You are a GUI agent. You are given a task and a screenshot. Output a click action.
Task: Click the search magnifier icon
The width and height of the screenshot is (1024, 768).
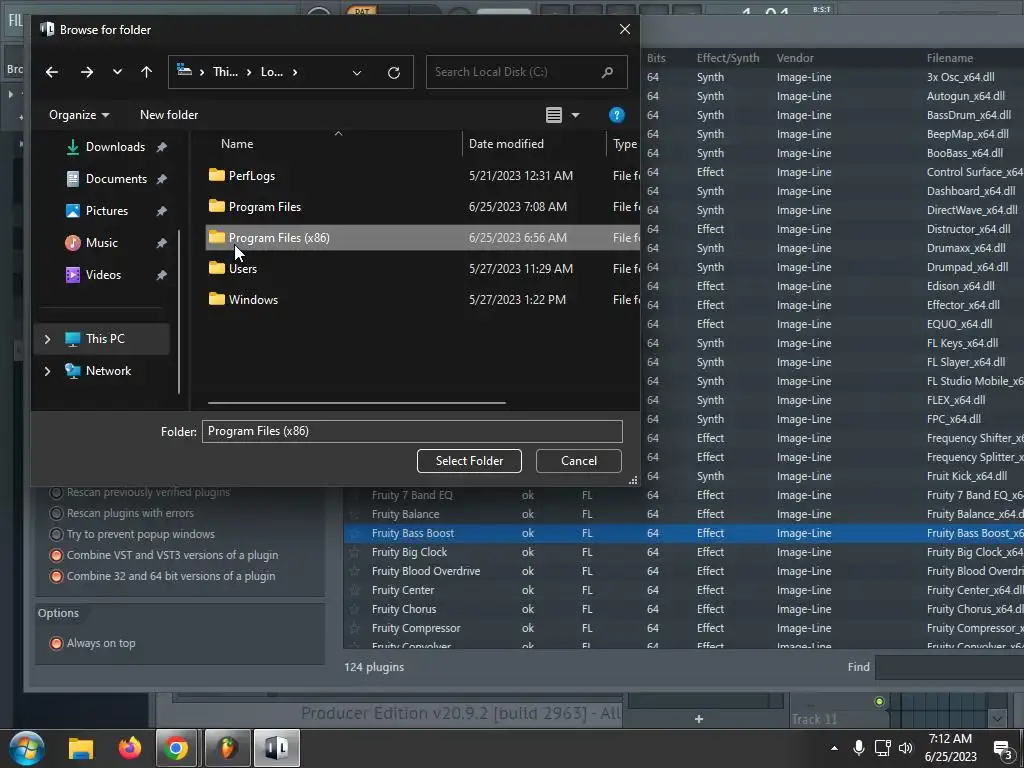click(x=607, y=72)
